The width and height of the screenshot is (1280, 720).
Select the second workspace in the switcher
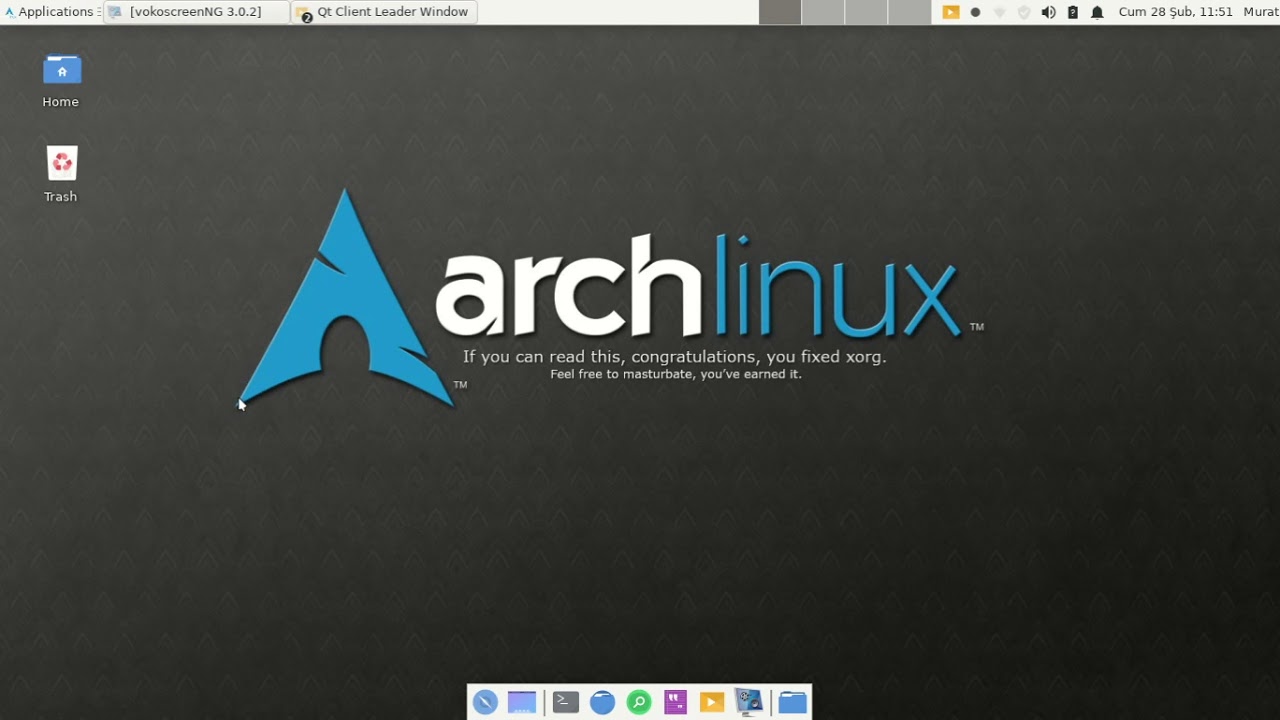[x=823, y=12]
